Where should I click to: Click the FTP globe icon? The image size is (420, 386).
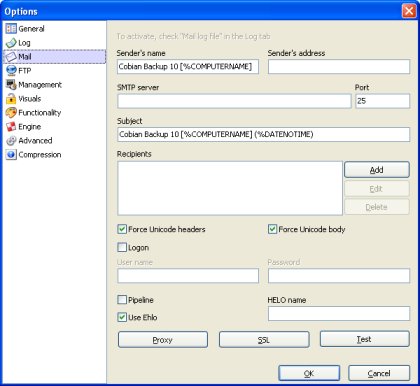pos(11,71)
